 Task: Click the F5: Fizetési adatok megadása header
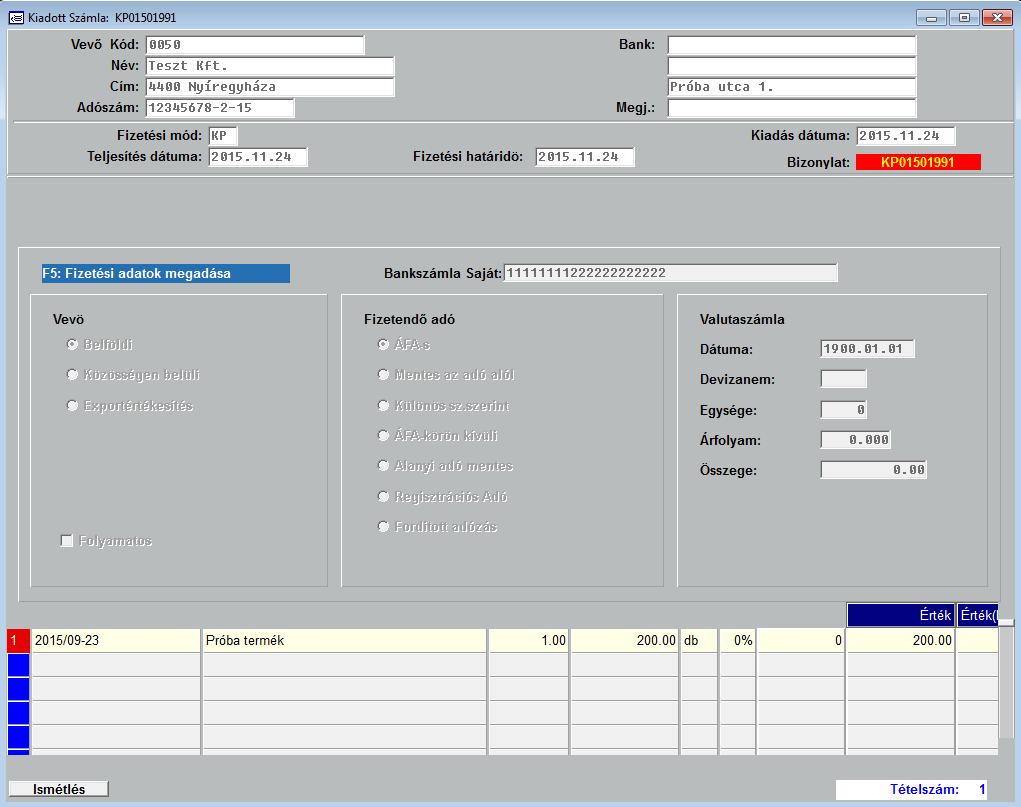[166, 274]
